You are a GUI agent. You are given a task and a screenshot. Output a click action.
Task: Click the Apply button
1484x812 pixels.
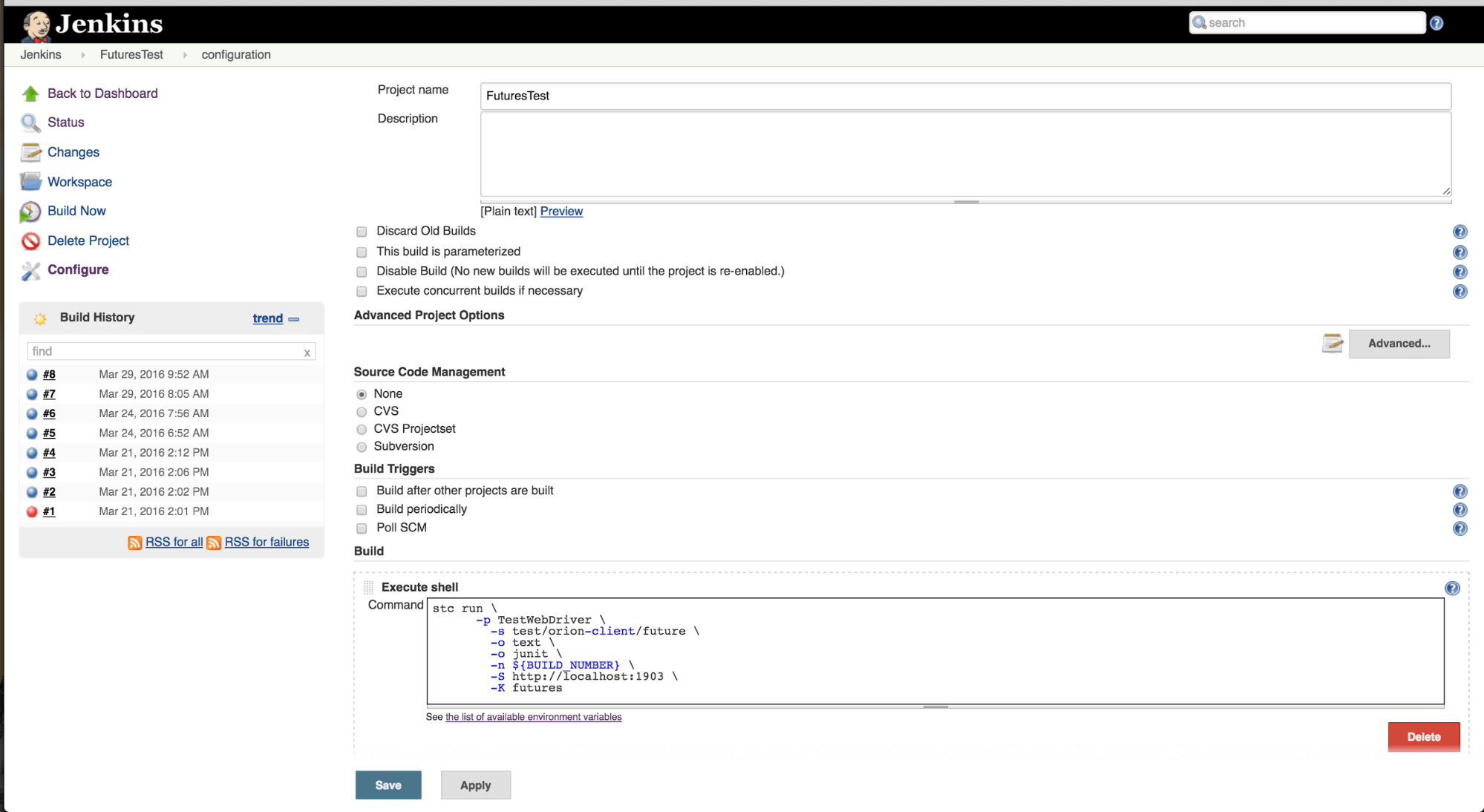click(x=476, y=785)
